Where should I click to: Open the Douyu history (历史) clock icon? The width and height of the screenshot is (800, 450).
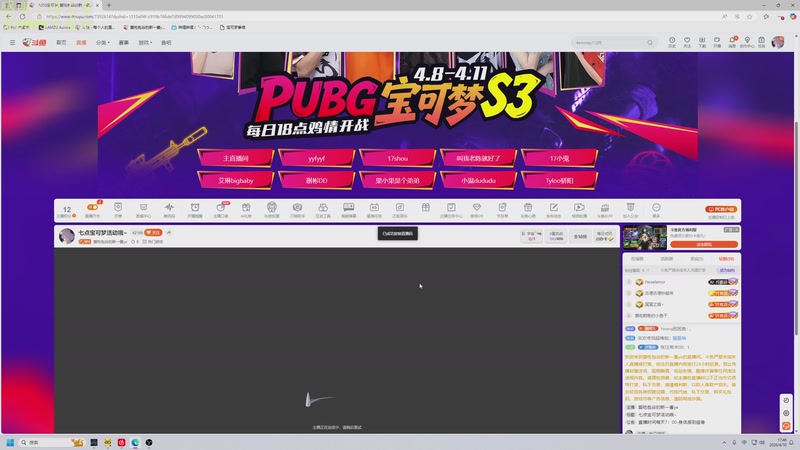[x=672, y=42]
